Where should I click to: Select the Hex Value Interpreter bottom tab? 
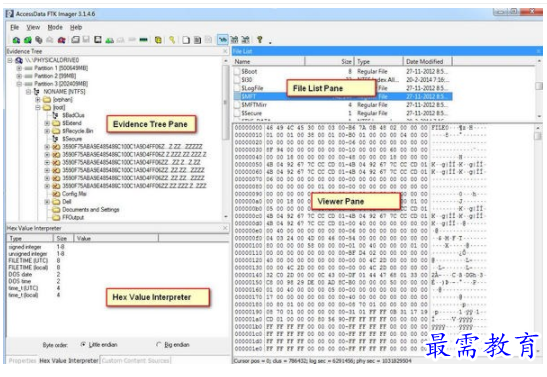pyautogui.click(x=69, y=360)
